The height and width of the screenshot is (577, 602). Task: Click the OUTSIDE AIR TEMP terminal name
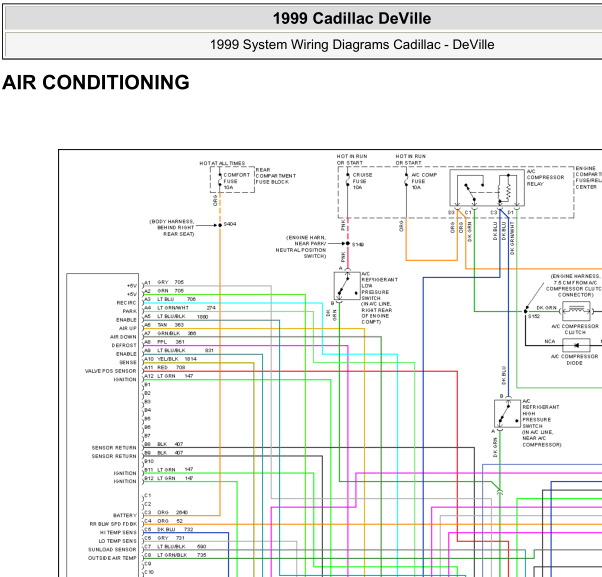pyautogui.click(x=112, y=558)
